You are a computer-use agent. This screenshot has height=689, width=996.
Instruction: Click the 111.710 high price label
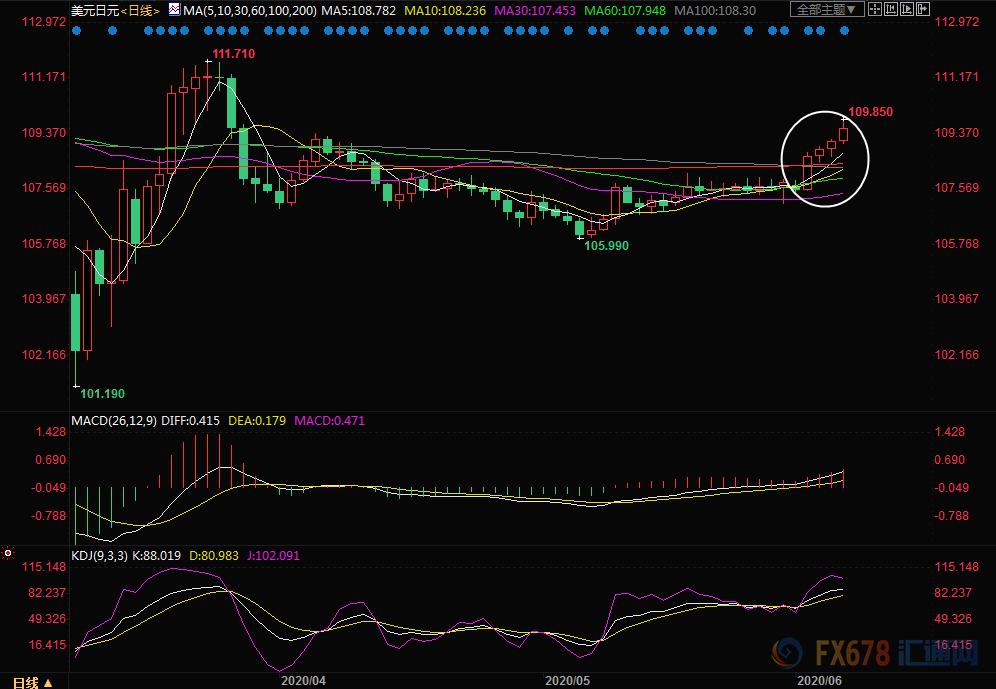tap(234, 54)
